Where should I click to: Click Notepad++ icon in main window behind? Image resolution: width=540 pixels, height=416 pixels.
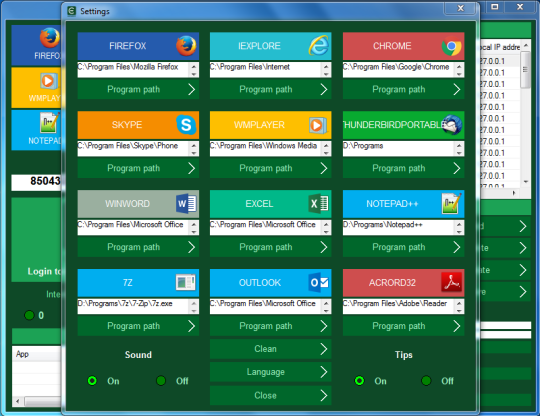point(50,122)
